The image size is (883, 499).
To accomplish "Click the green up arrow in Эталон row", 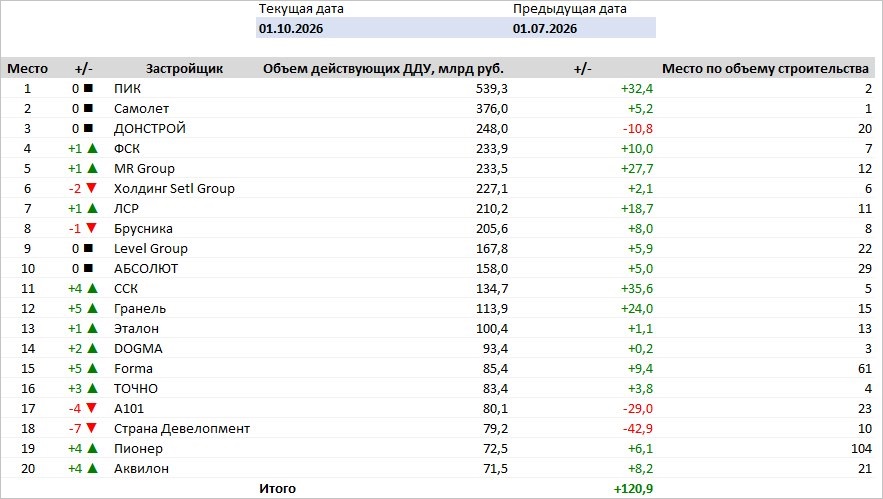I will click(92, 328).
